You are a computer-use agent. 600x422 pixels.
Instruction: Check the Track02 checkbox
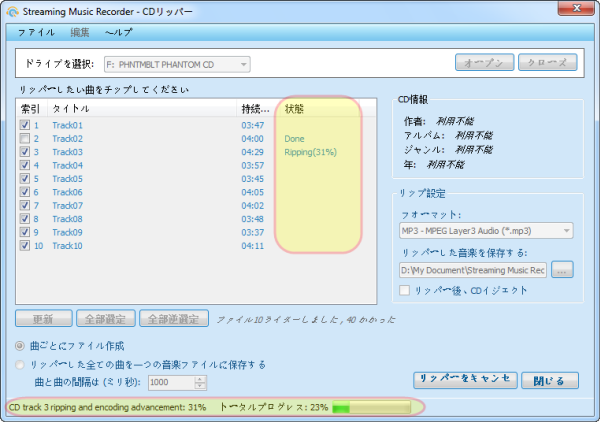[x=25, y=138]
